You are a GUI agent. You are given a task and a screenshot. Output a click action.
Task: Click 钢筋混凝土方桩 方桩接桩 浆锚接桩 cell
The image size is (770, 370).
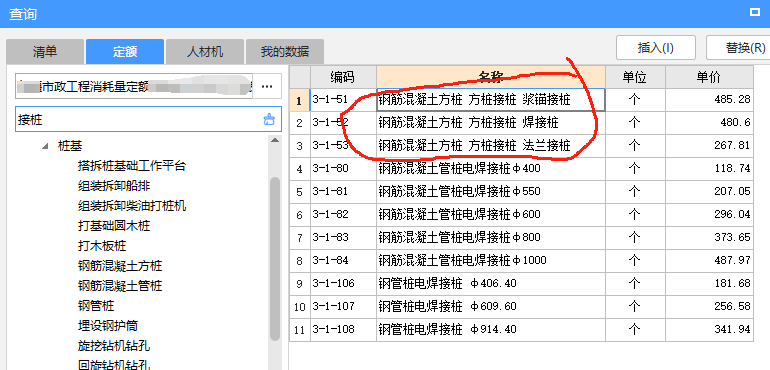click(x=491, y=100)
